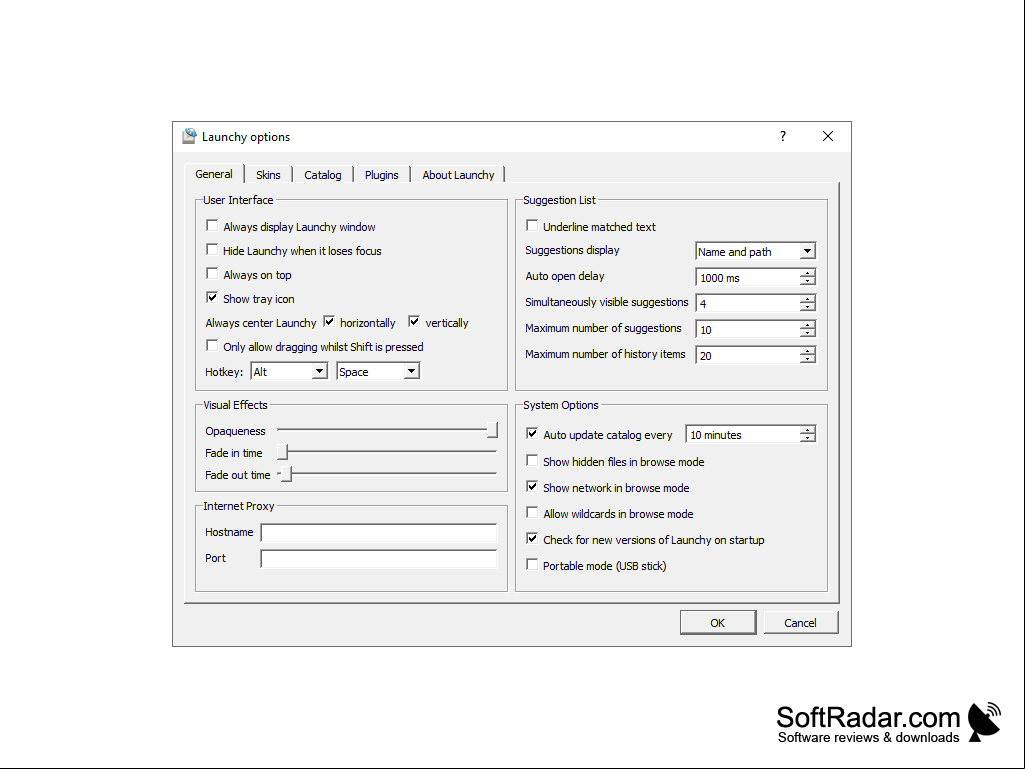Switch to the Plugins tab
1025x769 pixels.
tap(381, 175)
